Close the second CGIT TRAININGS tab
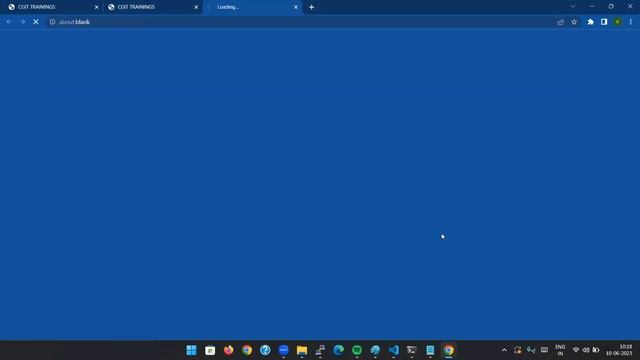This screenshot has height=360, width=640. tap(196, 7)
